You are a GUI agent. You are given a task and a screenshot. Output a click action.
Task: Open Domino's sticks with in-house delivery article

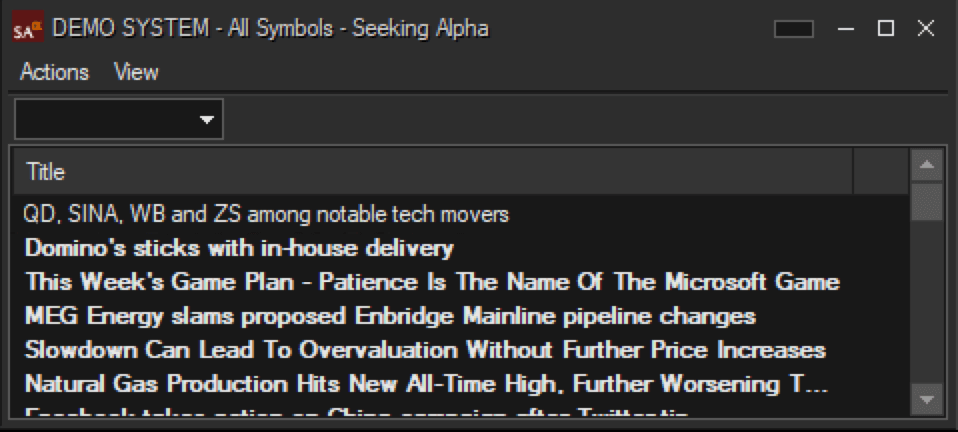(240, 248)
